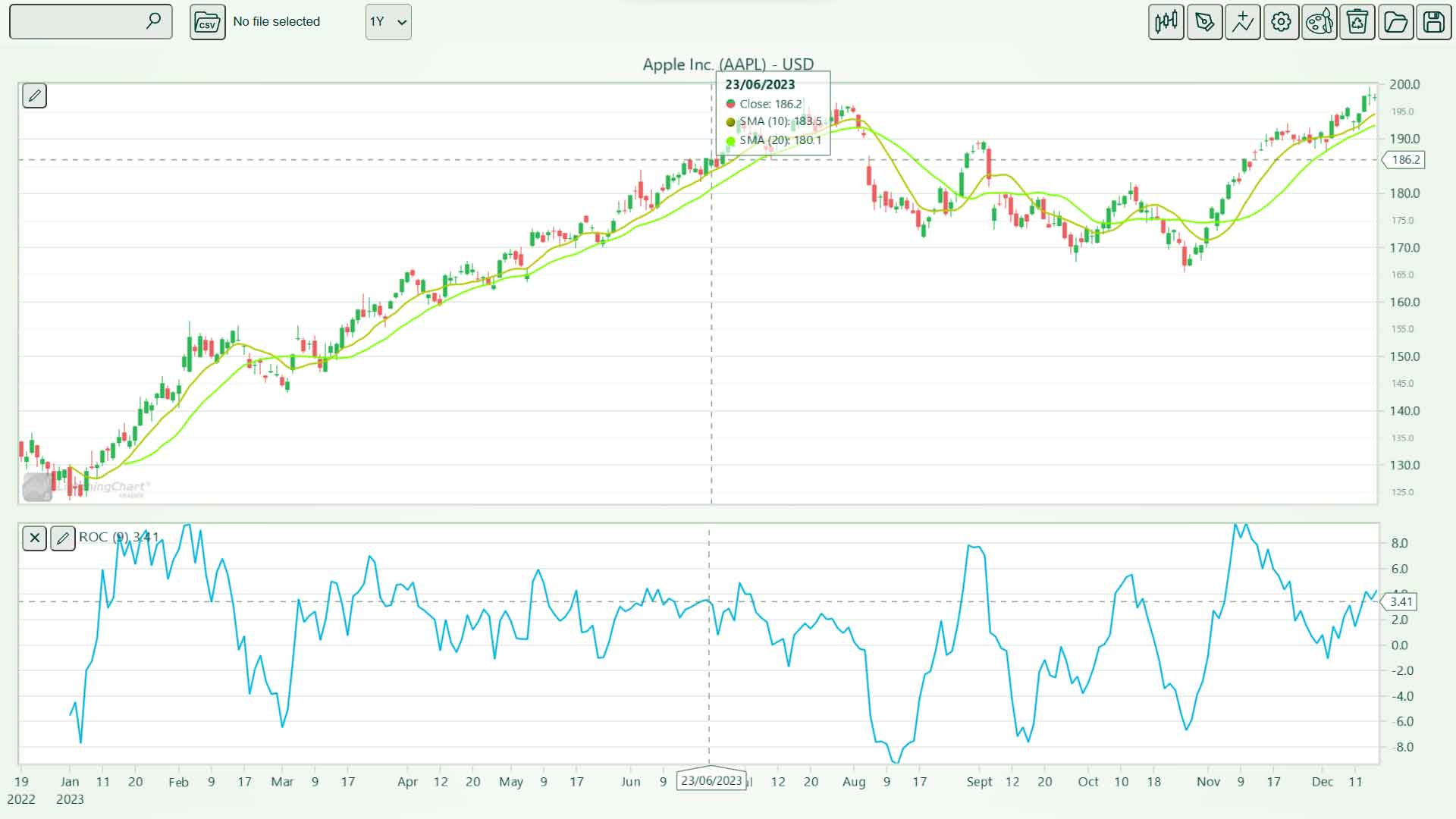Click the price chart edit pencil
The height and width of the screenshot is (819, 1456).
click(x=34, y=96)
